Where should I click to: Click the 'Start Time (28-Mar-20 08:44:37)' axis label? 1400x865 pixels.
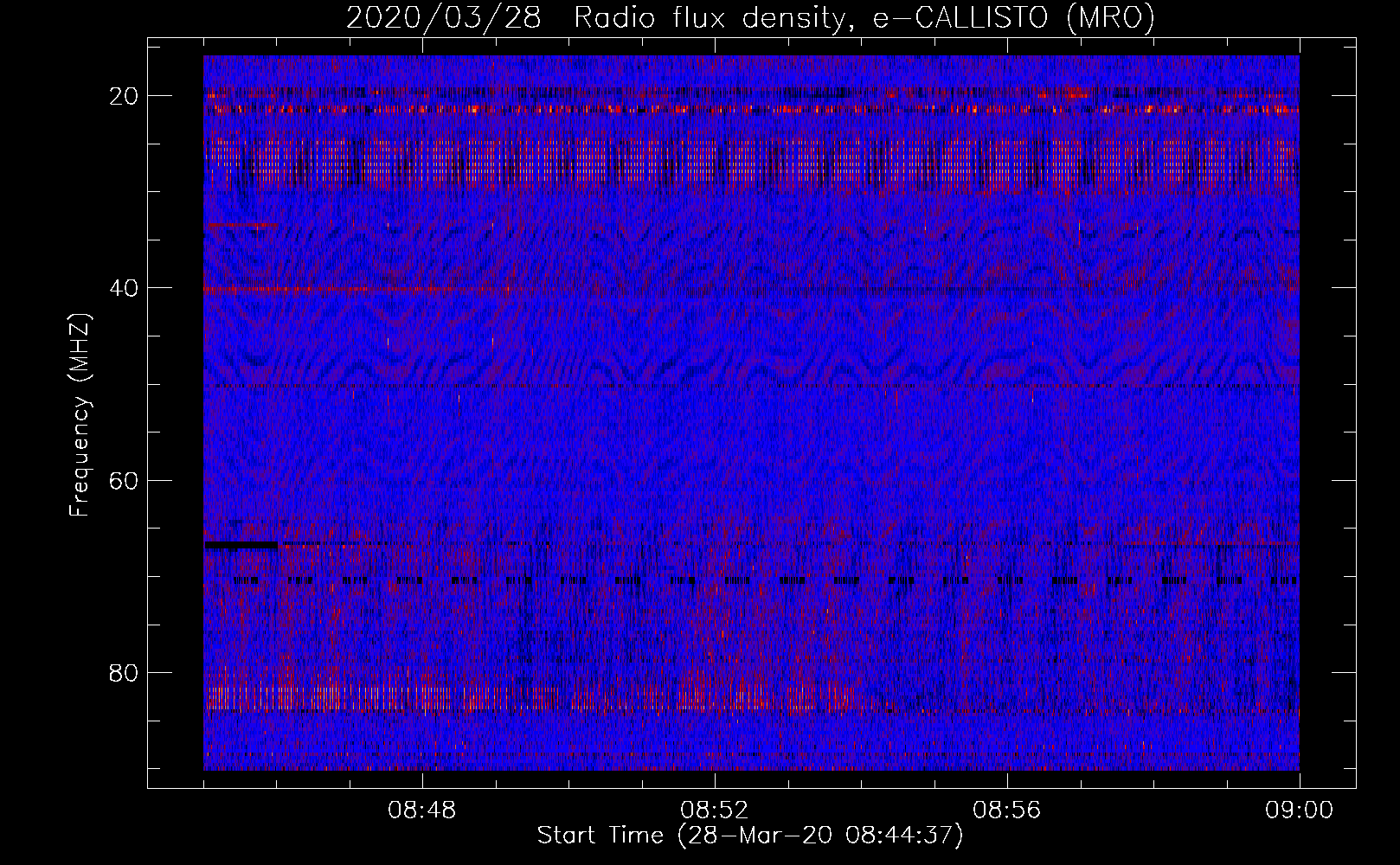tap(750, 836)
